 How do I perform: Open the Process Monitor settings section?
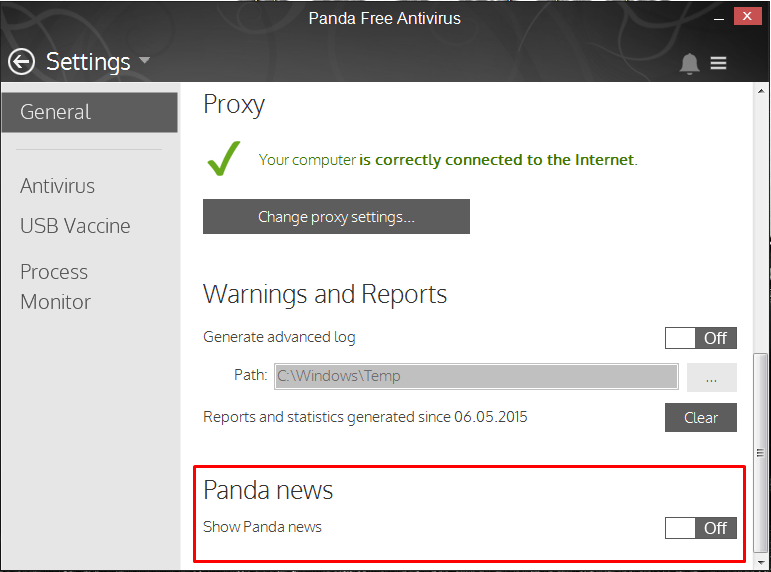pyautogui.click(x=56, y=287)
